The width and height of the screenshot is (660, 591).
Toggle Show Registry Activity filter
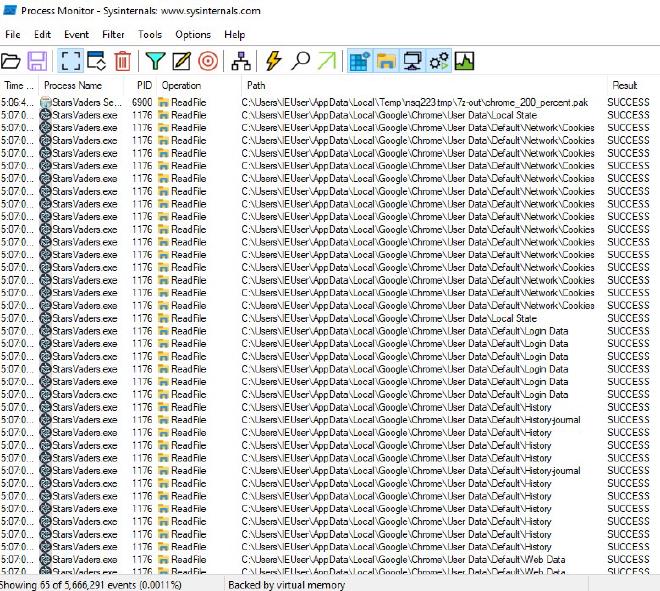(x=359, y=62)
